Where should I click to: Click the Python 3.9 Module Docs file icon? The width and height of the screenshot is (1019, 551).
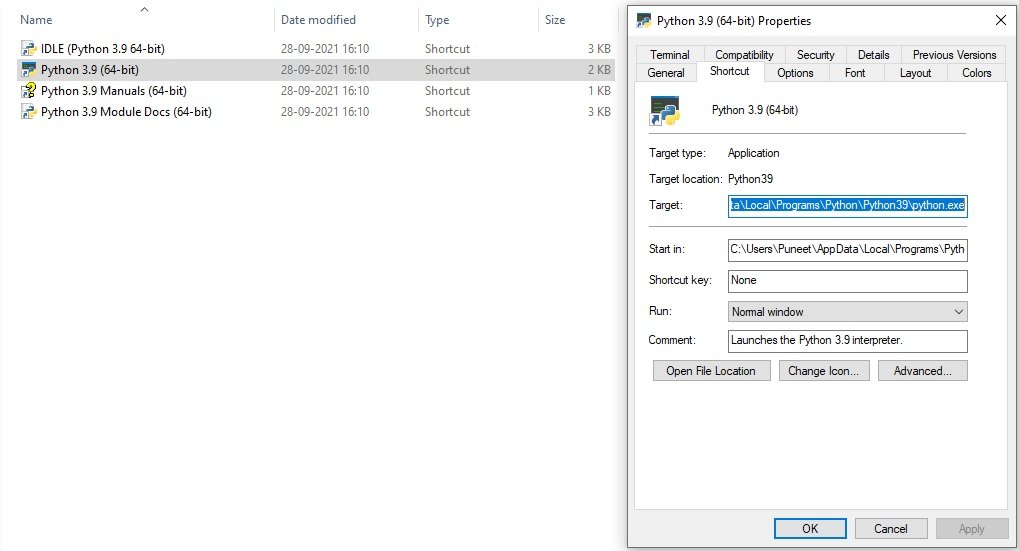(x=29, y=112)
